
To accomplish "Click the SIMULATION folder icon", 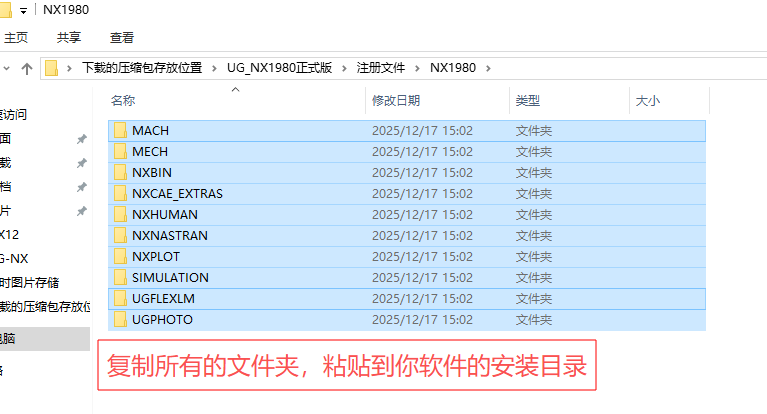I will (x=120, y=278).
